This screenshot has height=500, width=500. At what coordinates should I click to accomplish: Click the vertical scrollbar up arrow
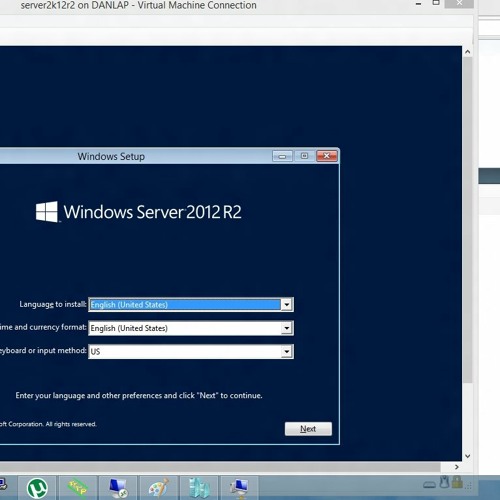pyautogui.click(x=467, y=52)
